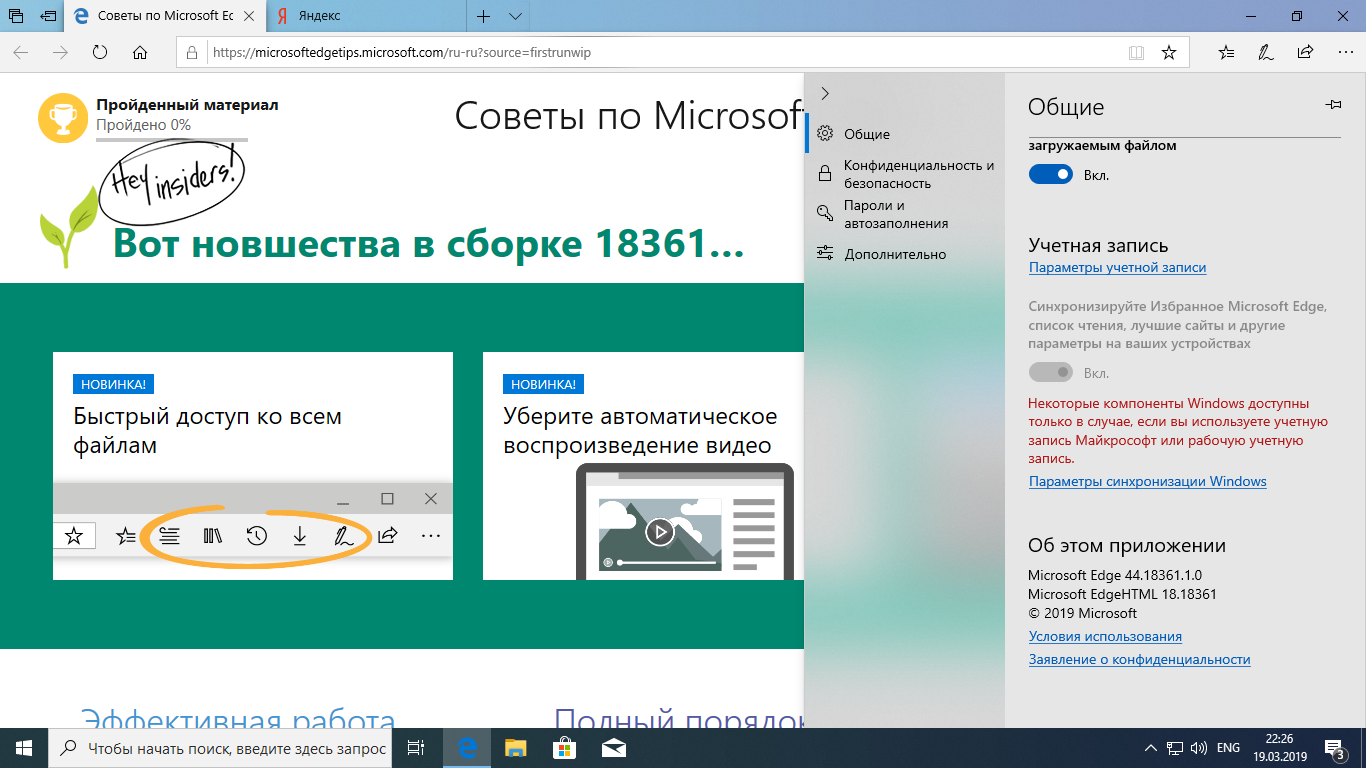This screenshot has width=1366, height=768.
Task: Click the address bar URL
Action: click(402, 52)
